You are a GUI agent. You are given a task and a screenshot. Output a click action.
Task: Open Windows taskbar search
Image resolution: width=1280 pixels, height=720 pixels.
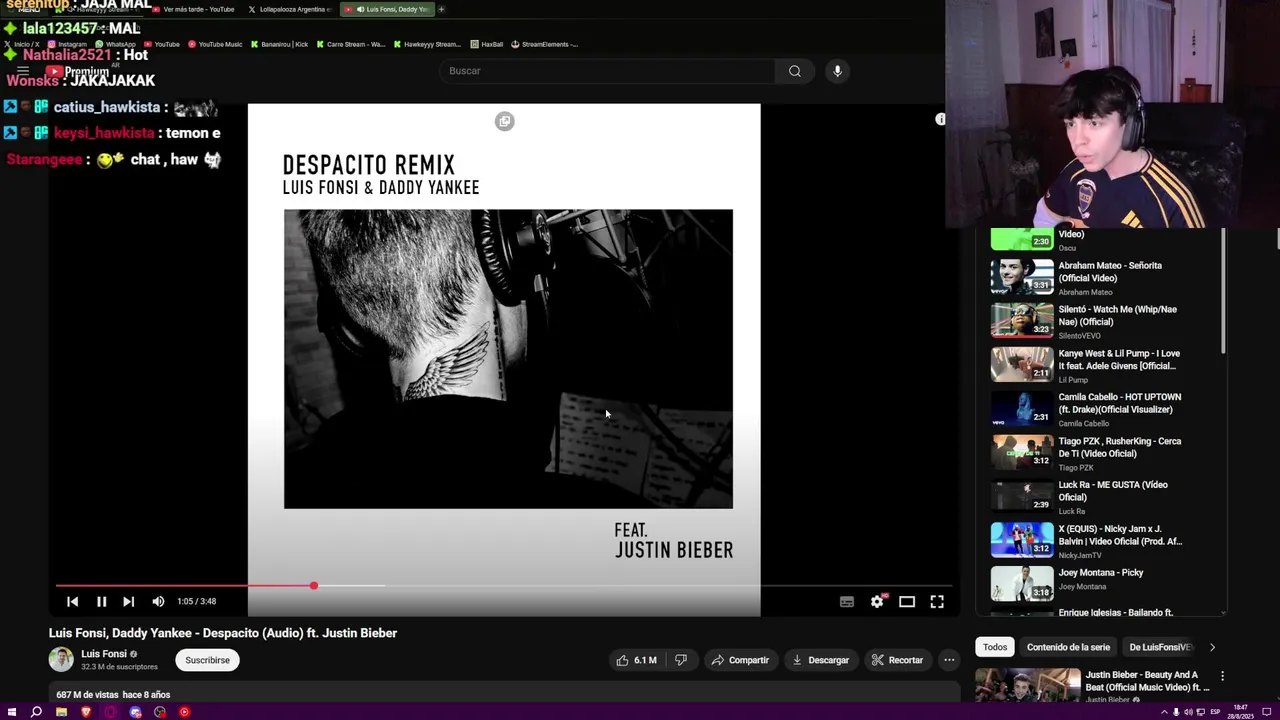[x=36, y=712]
